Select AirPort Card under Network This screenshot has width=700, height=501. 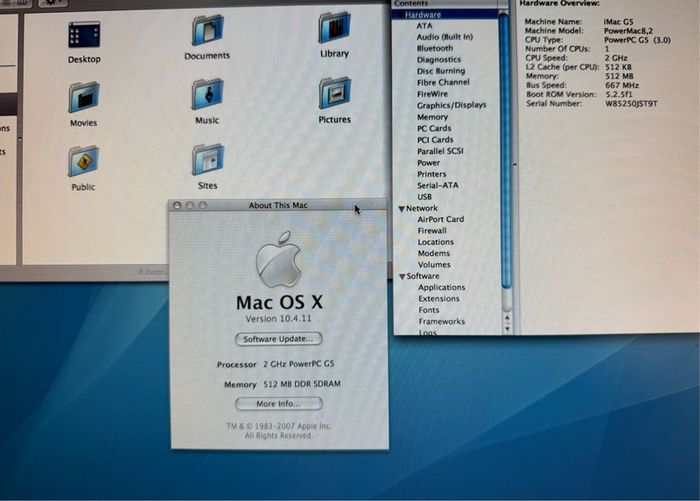pyautogui.click(x=441, y=219)
